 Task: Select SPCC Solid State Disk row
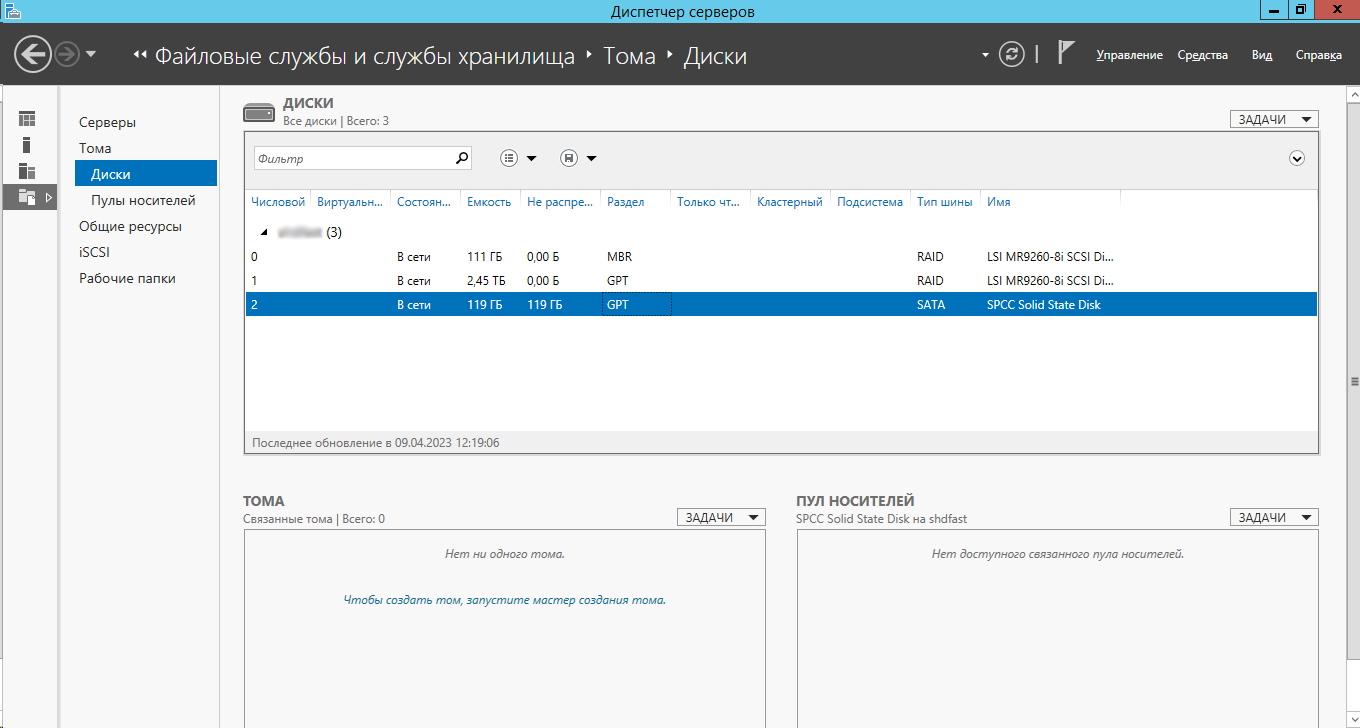pos(781,305)
